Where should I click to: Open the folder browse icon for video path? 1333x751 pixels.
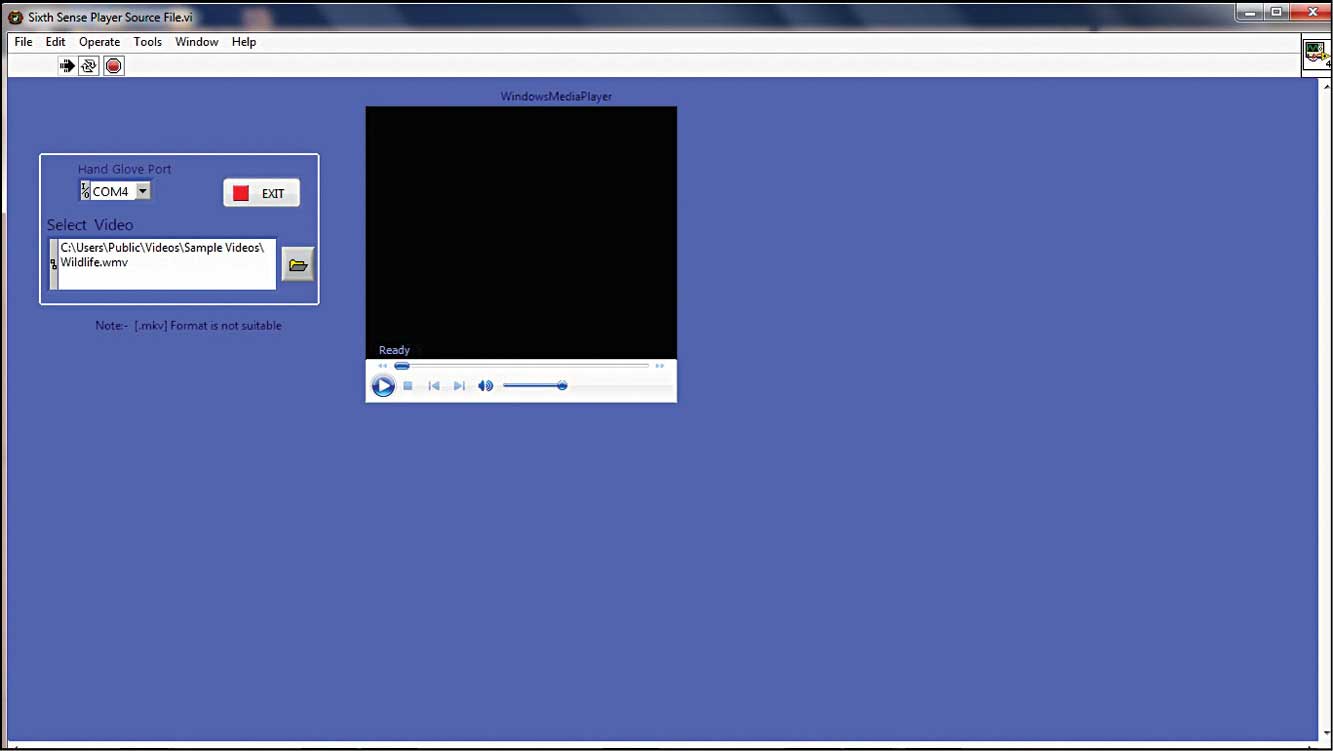click(298, 265)
